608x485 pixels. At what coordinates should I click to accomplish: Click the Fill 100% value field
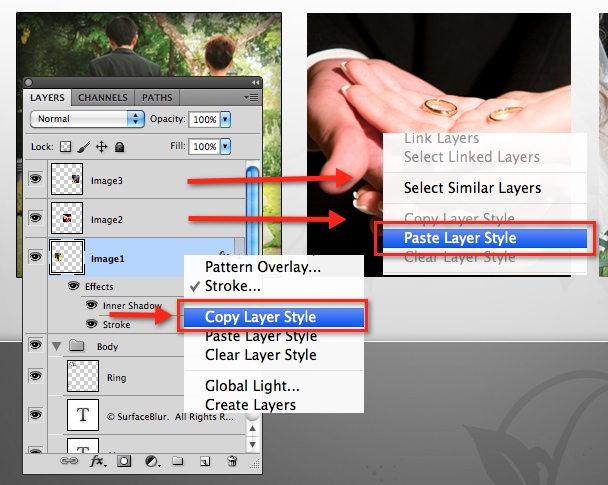(204, 147)
